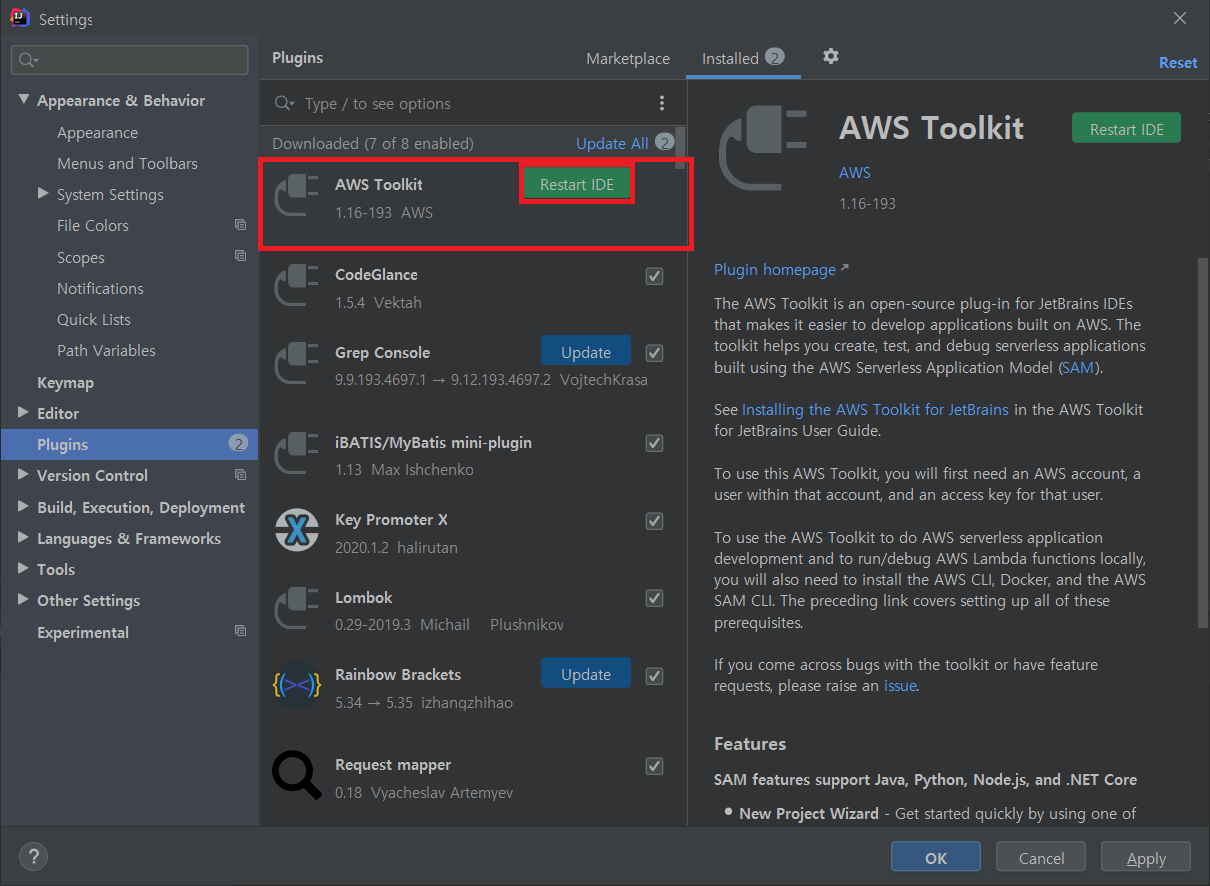1210x886 pixels.
Task: Click the plugin description vertical scrollbar
Action: 1202,443
